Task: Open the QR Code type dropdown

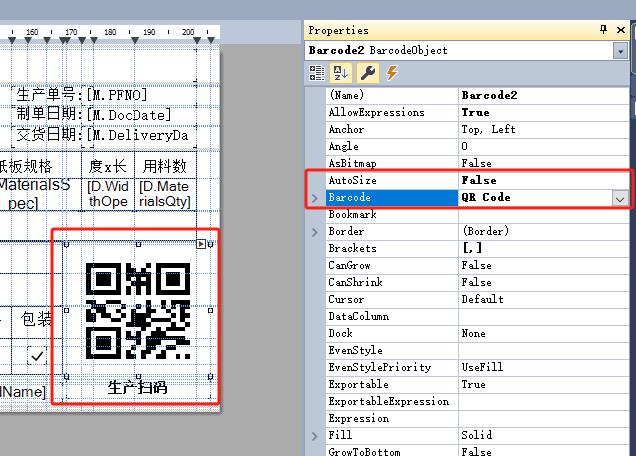Action: pos(620,198)
